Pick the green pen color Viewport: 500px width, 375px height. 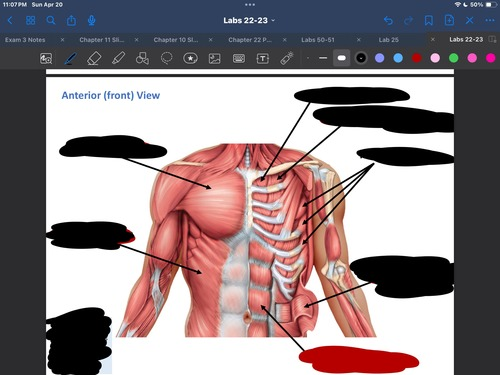tap(454, 58)
